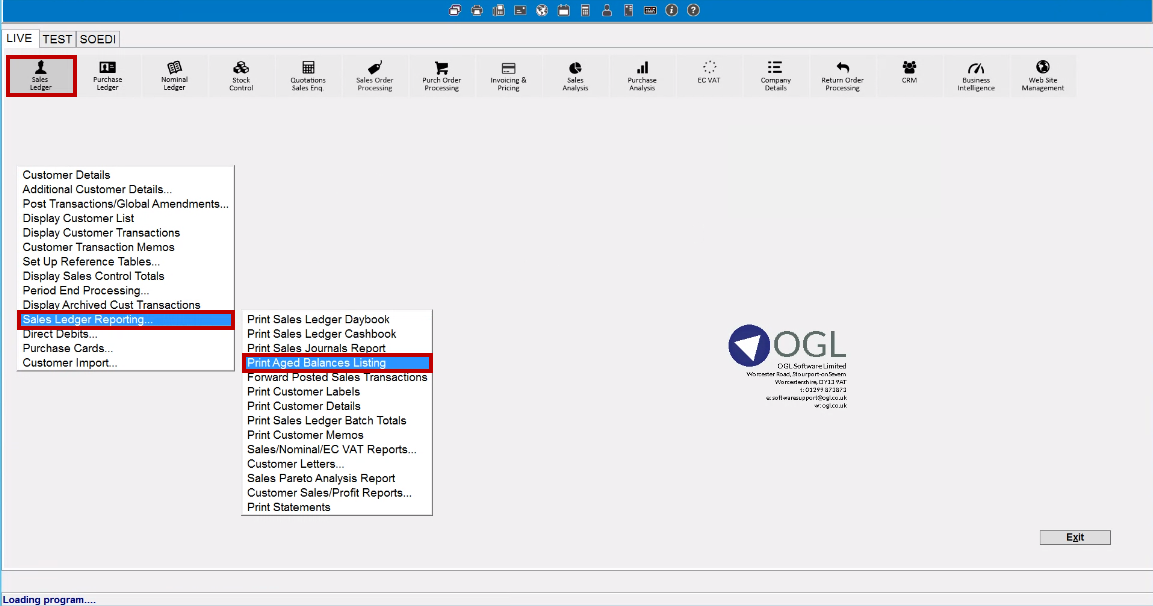Open Period End Processing submenu

tap(126, 290)
